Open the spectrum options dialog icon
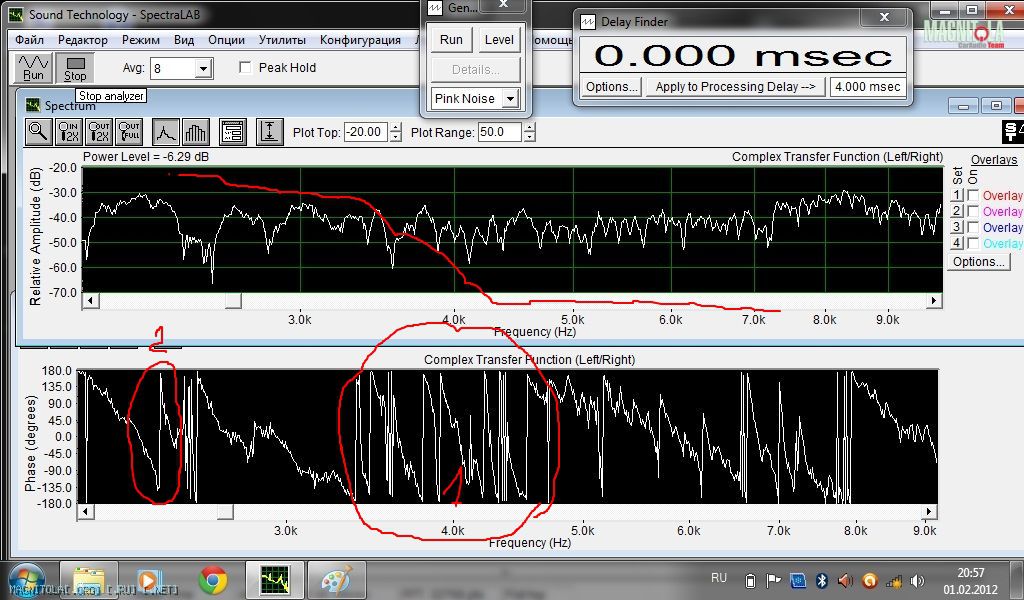 click(x=232, y=131)
